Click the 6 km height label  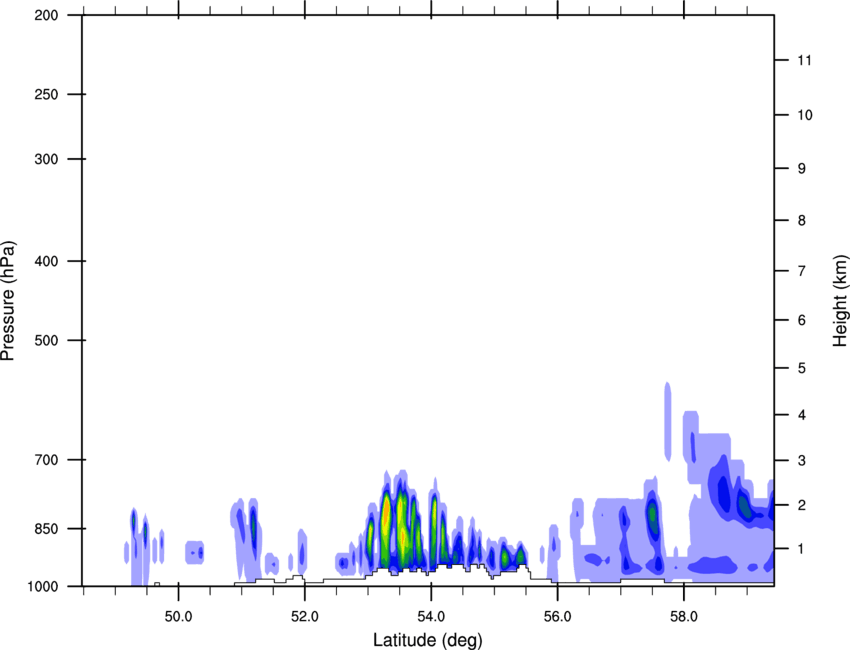[x=802, y=320]
